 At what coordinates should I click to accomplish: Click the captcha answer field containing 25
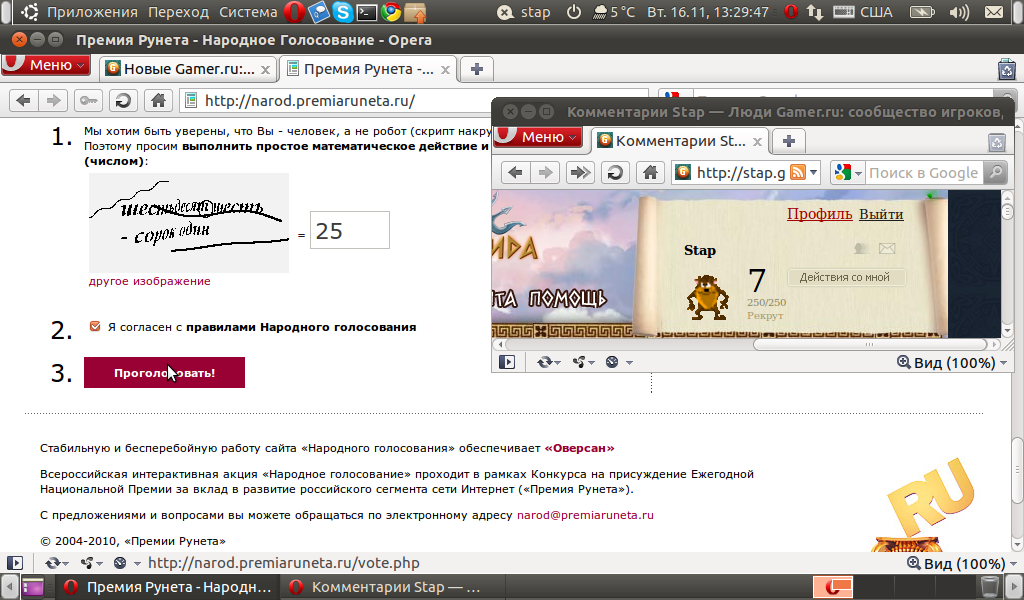point(350,230)
